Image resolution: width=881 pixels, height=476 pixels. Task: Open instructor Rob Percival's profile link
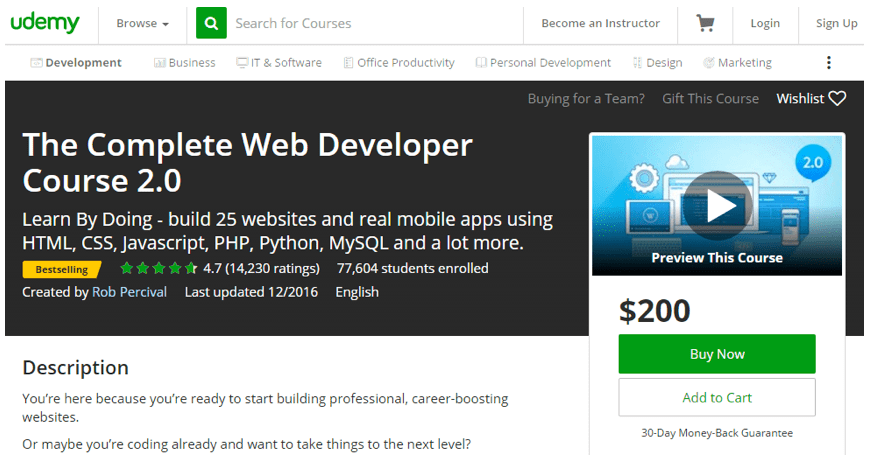point(129,292)
